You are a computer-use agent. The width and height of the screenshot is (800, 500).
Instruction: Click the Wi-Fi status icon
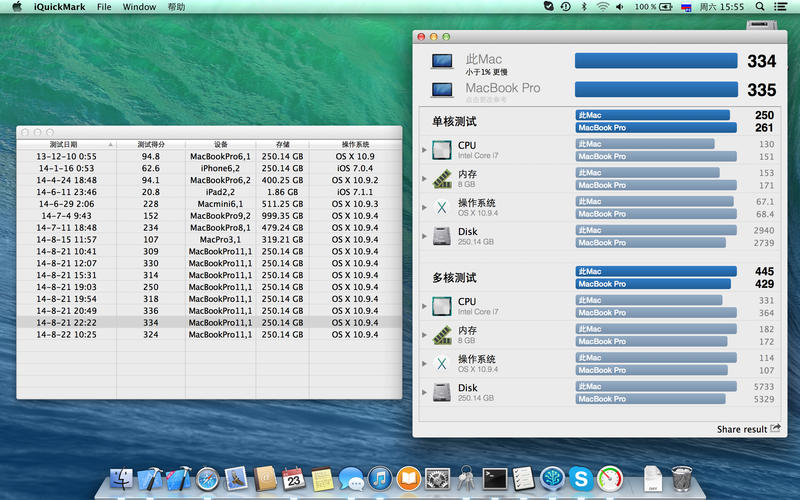603,7
